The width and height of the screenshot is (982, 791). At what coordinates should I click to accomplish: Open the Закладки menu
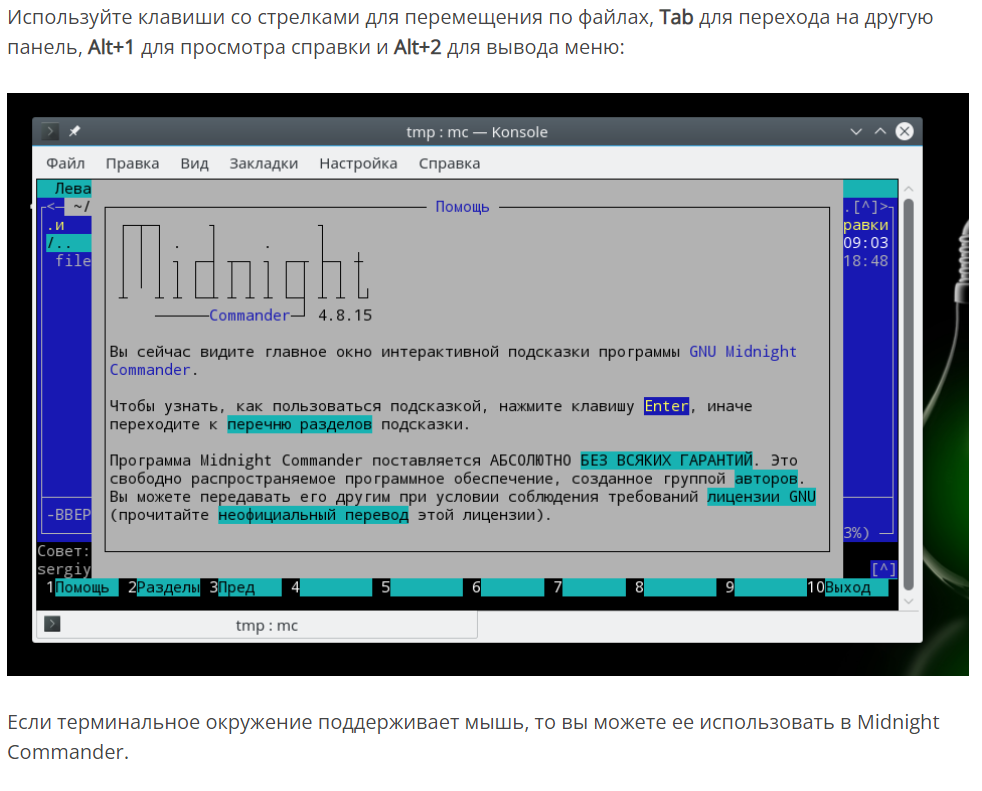click(x=264, y=163)
